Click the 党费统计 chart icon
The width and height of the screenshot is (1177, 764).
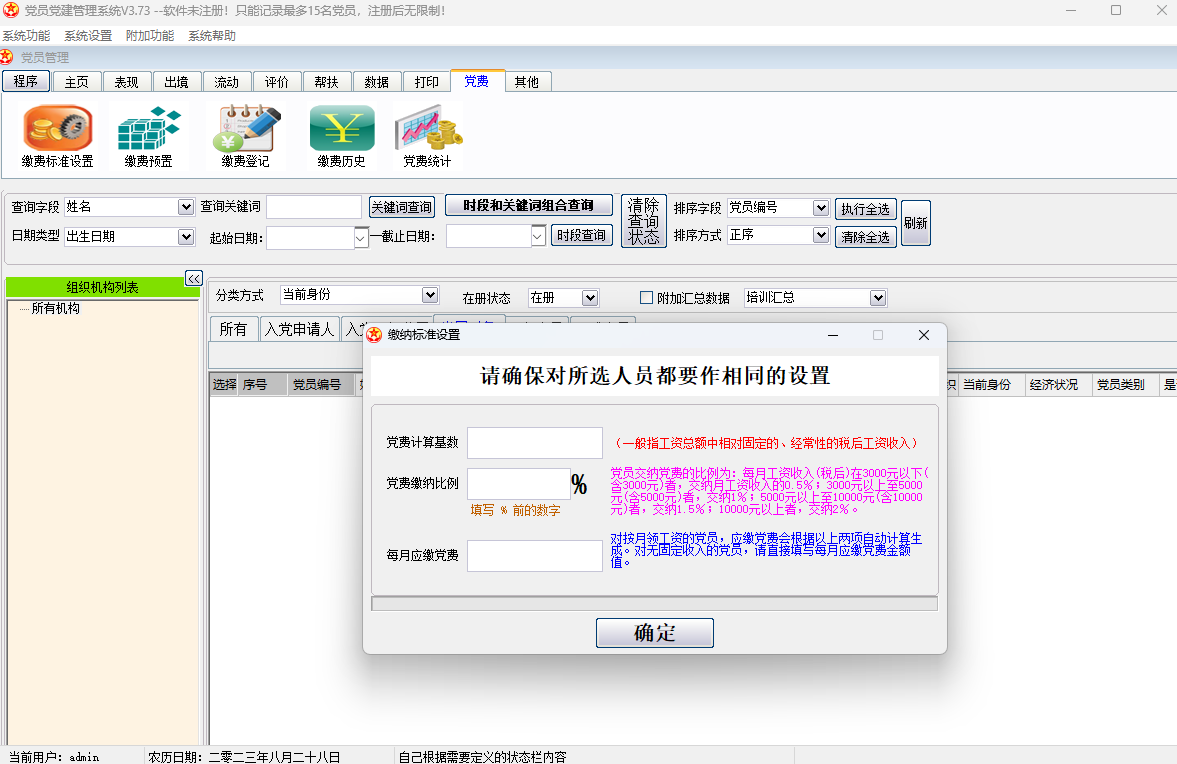(427, 129)
